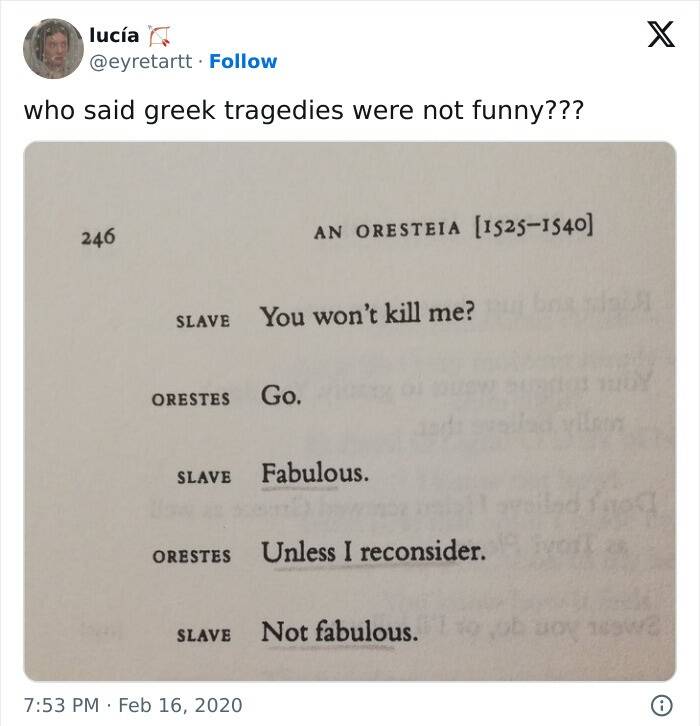700x726 pixels.
Task: Click page number 246 in the photo
Action: (98, 237)
